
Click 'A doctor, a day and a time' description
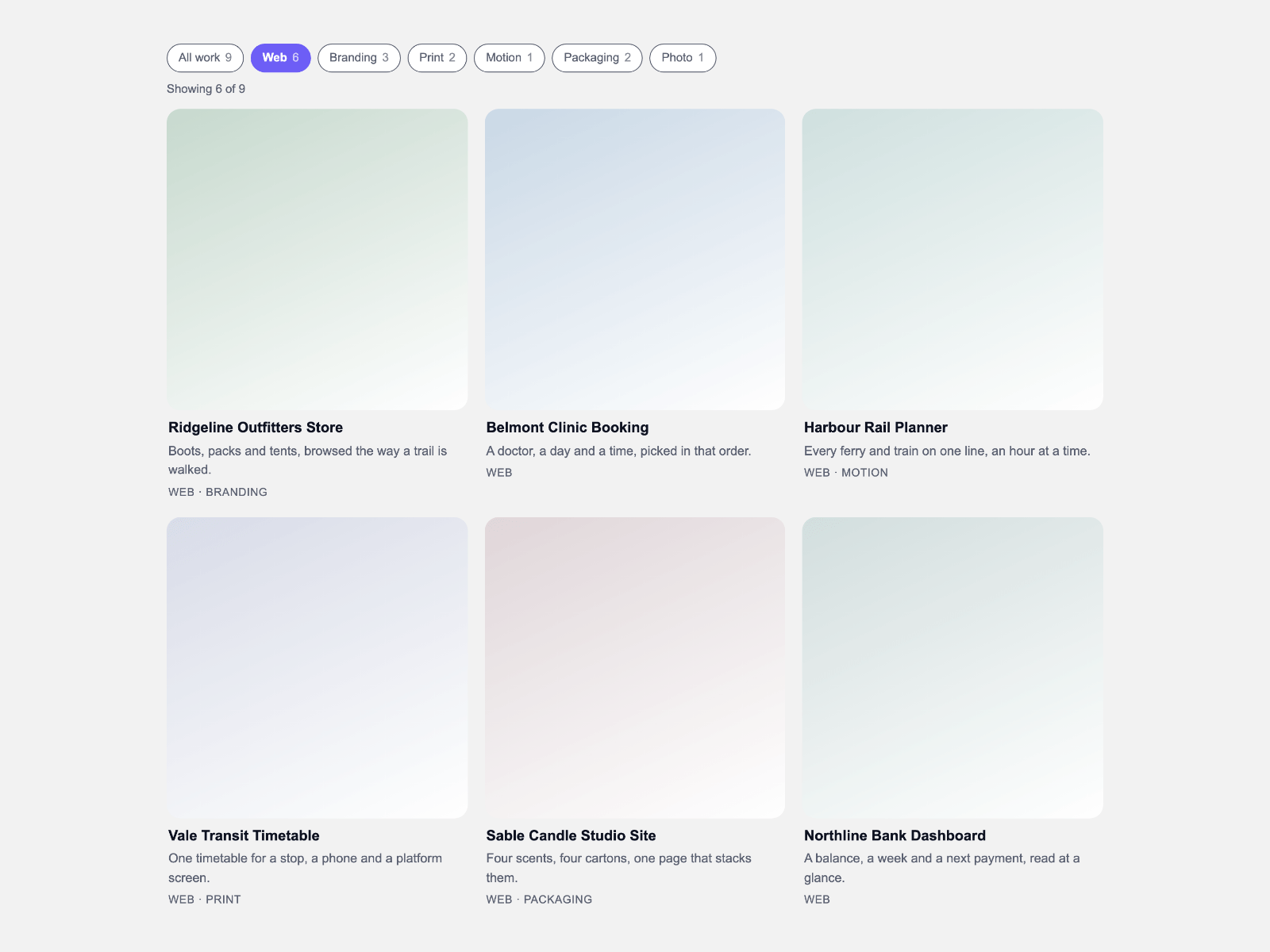click(619, 451)
